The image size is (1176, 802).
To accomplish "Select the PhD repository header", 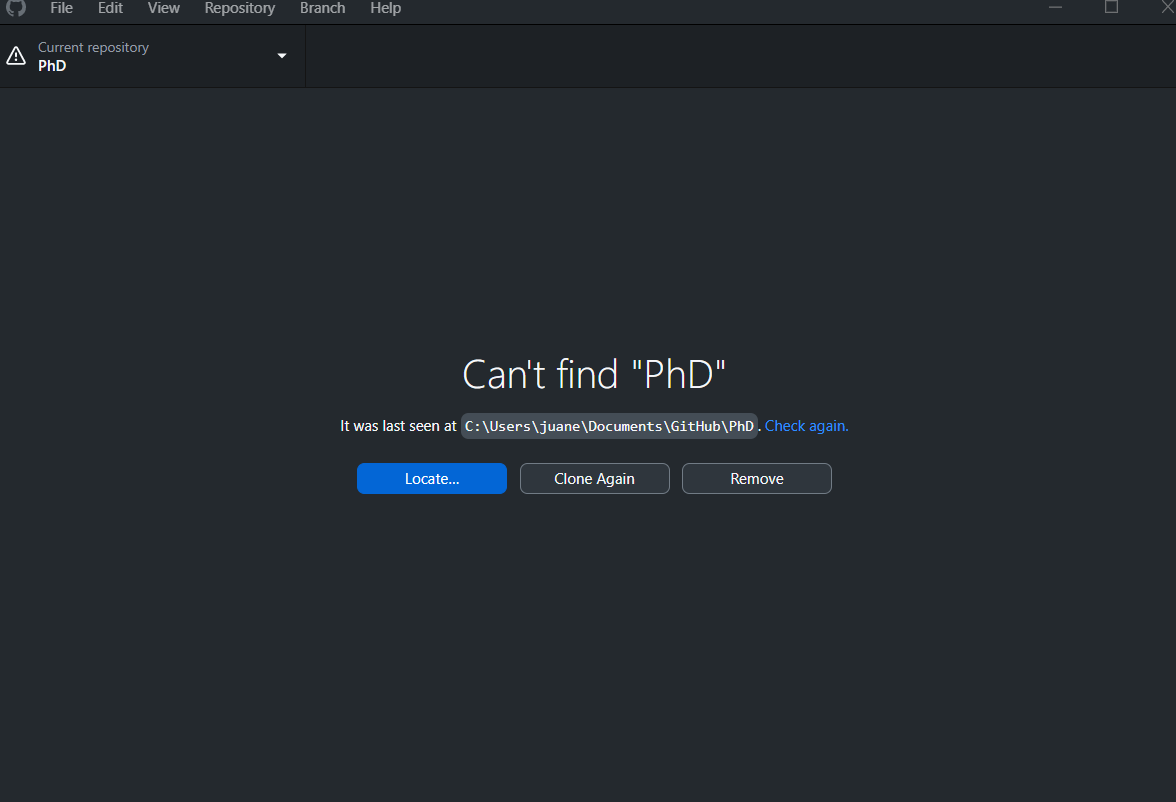I will tap(52, 66).
